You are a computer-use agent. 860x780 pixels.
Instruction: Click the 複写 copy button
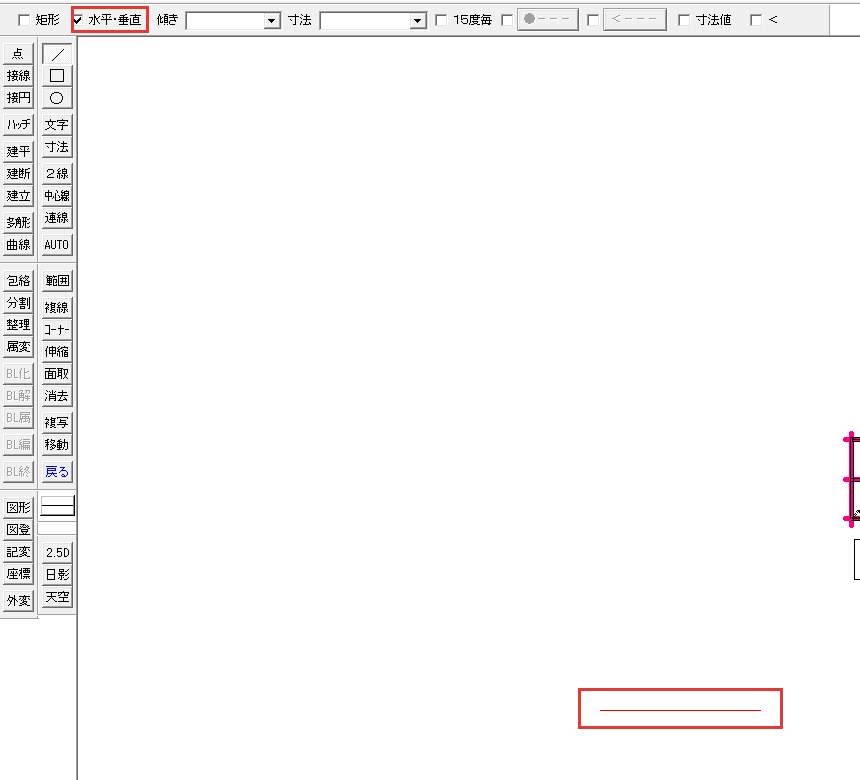click(x=57, y=422)
